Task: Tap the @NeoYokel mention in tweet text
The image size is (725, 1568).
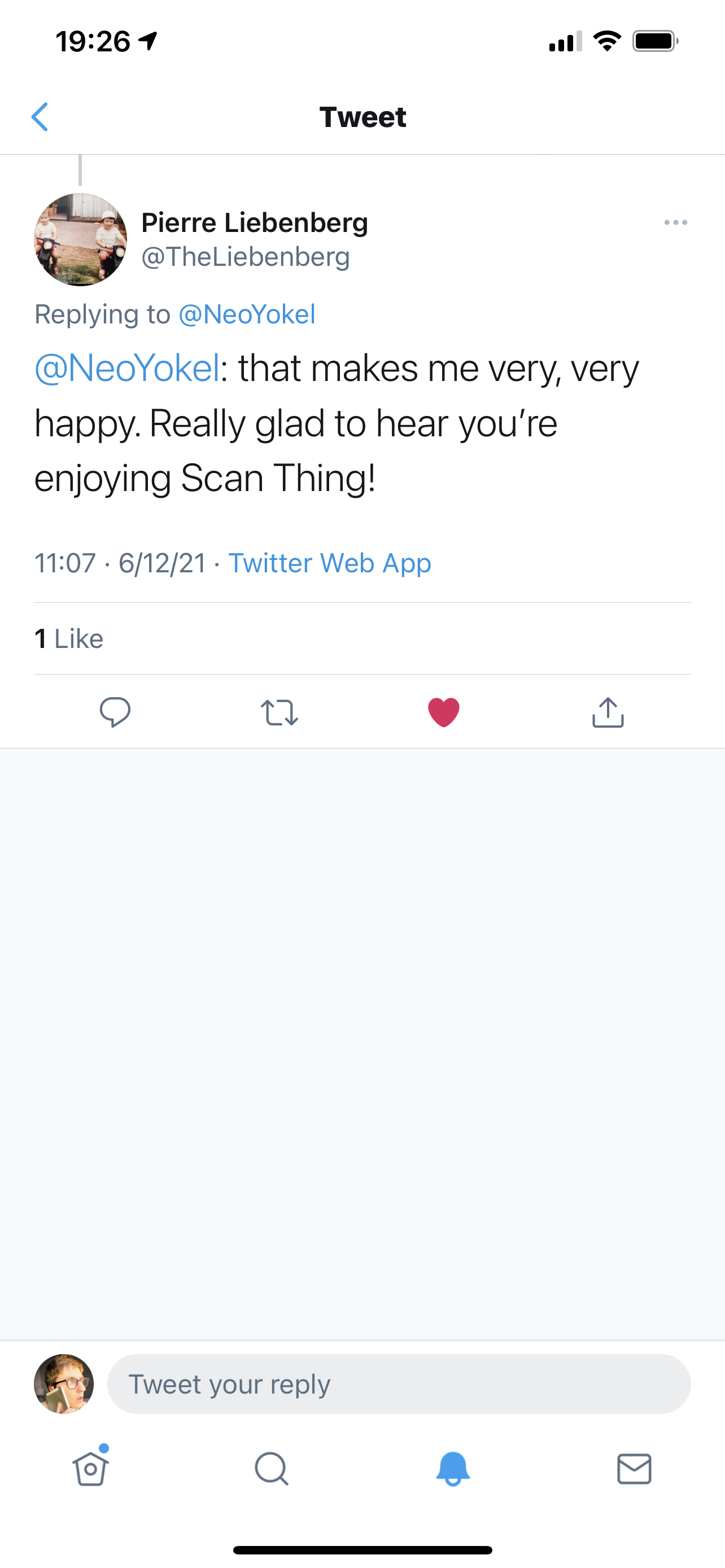Action: 126,368
